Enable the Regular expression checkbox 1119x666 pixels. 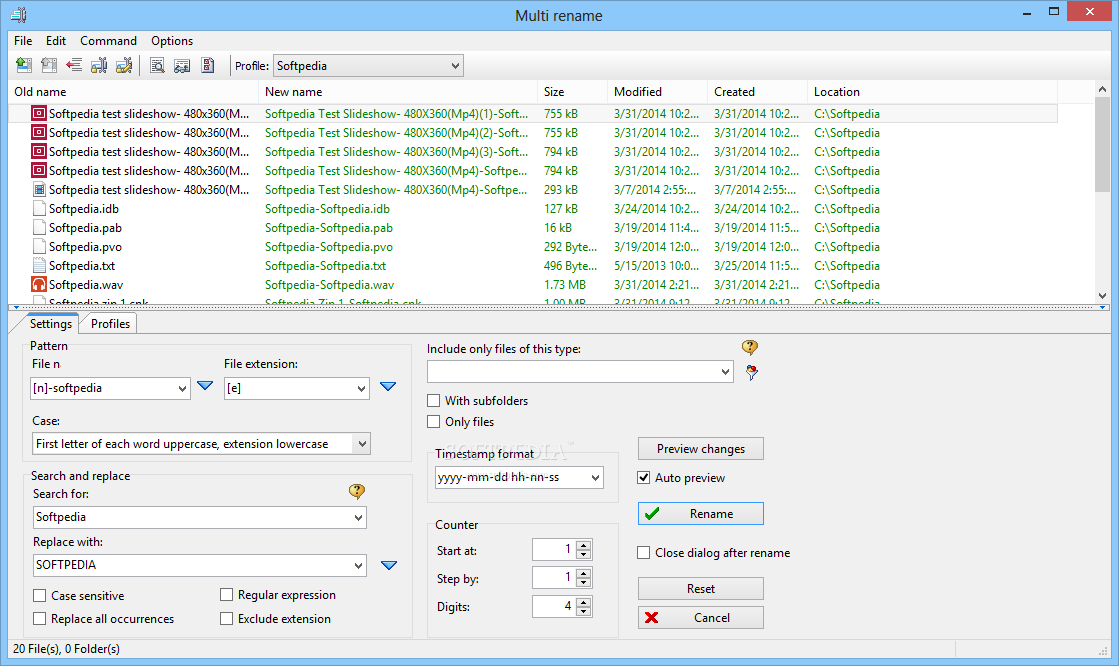[x=227, y=595]
